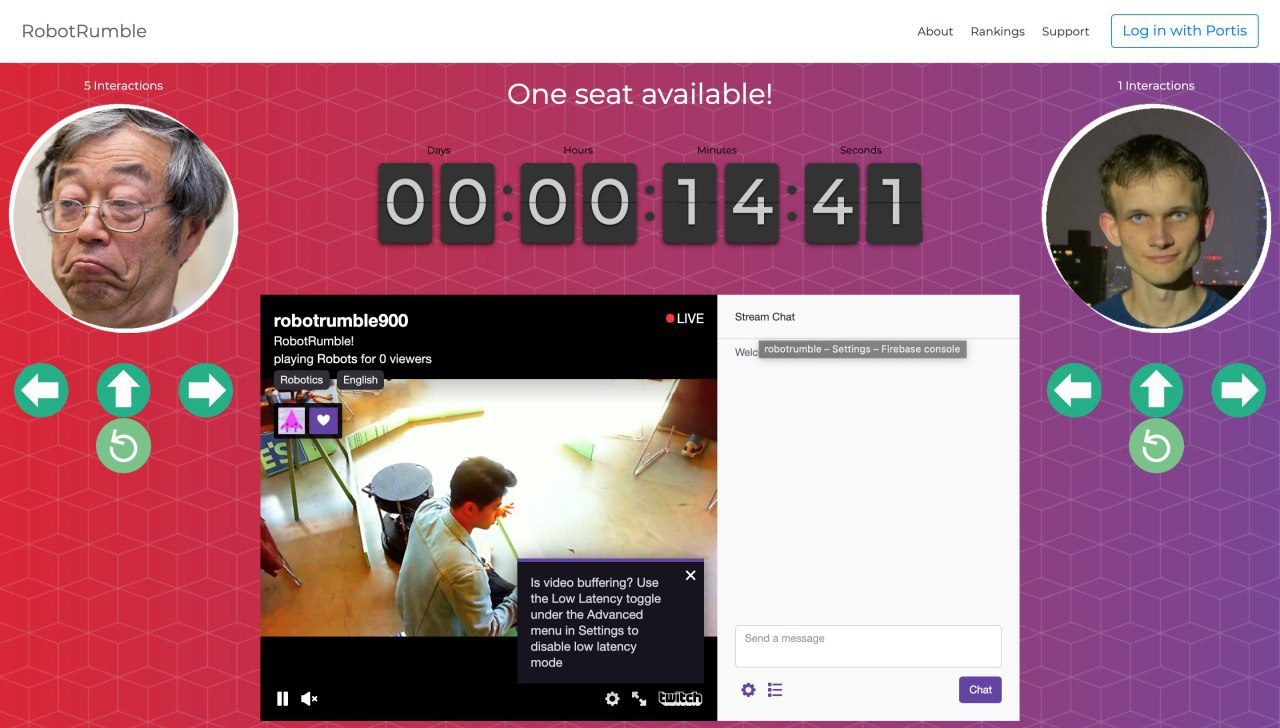The image size is (1280, 728).
Task: Click the right player's right arrow button
Action: (x=1239, y=390)
